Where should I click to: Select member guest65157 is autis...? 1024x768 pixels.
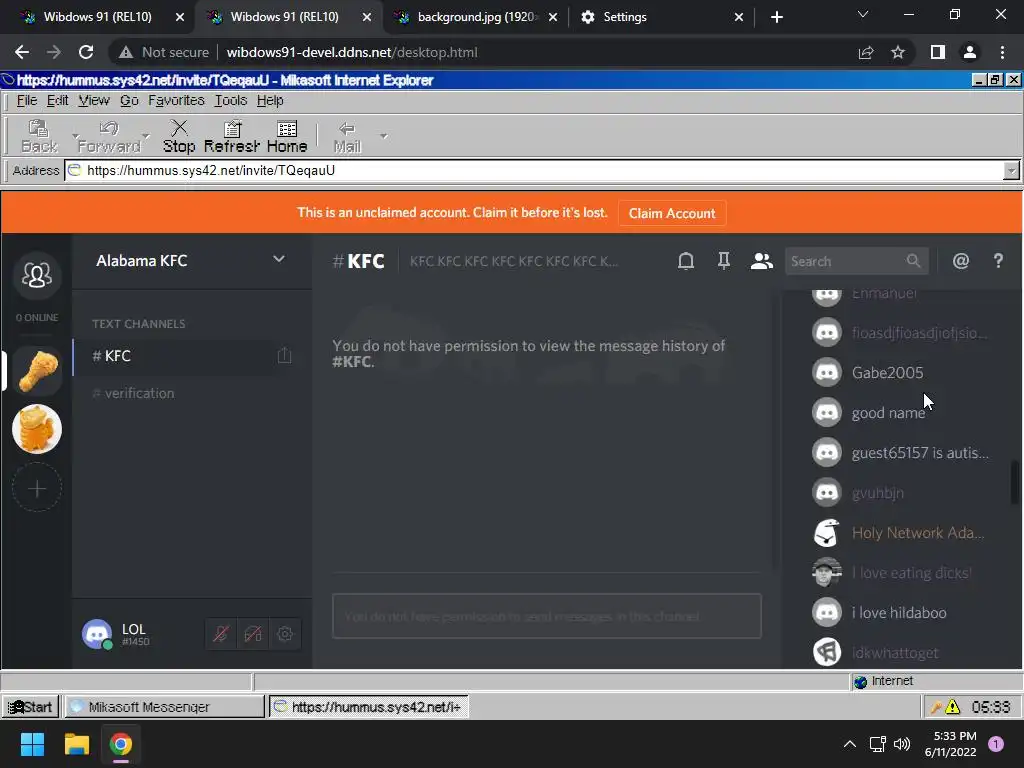(x=901, y=453)
